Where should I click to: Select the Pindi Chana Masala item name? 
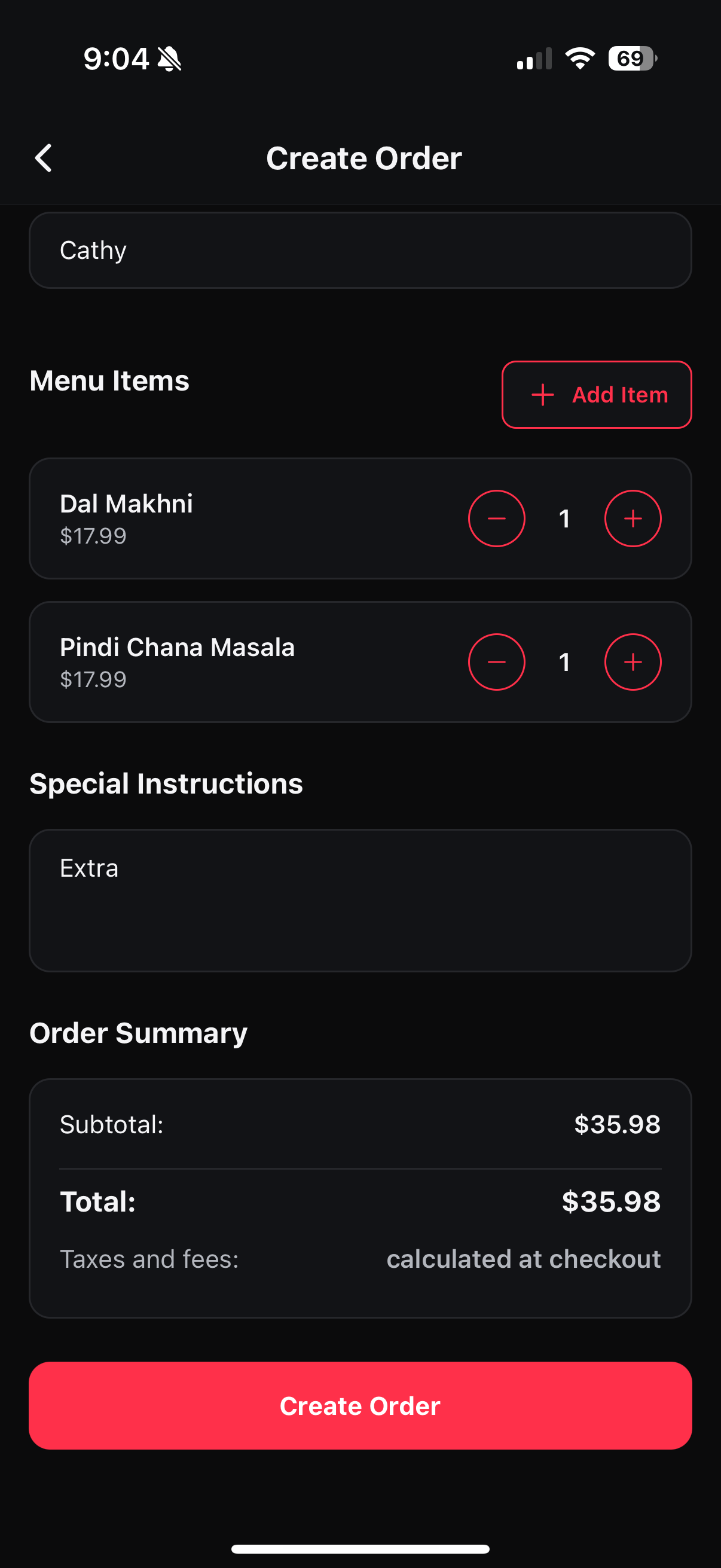pyautogui.click(x=177, y=648)
